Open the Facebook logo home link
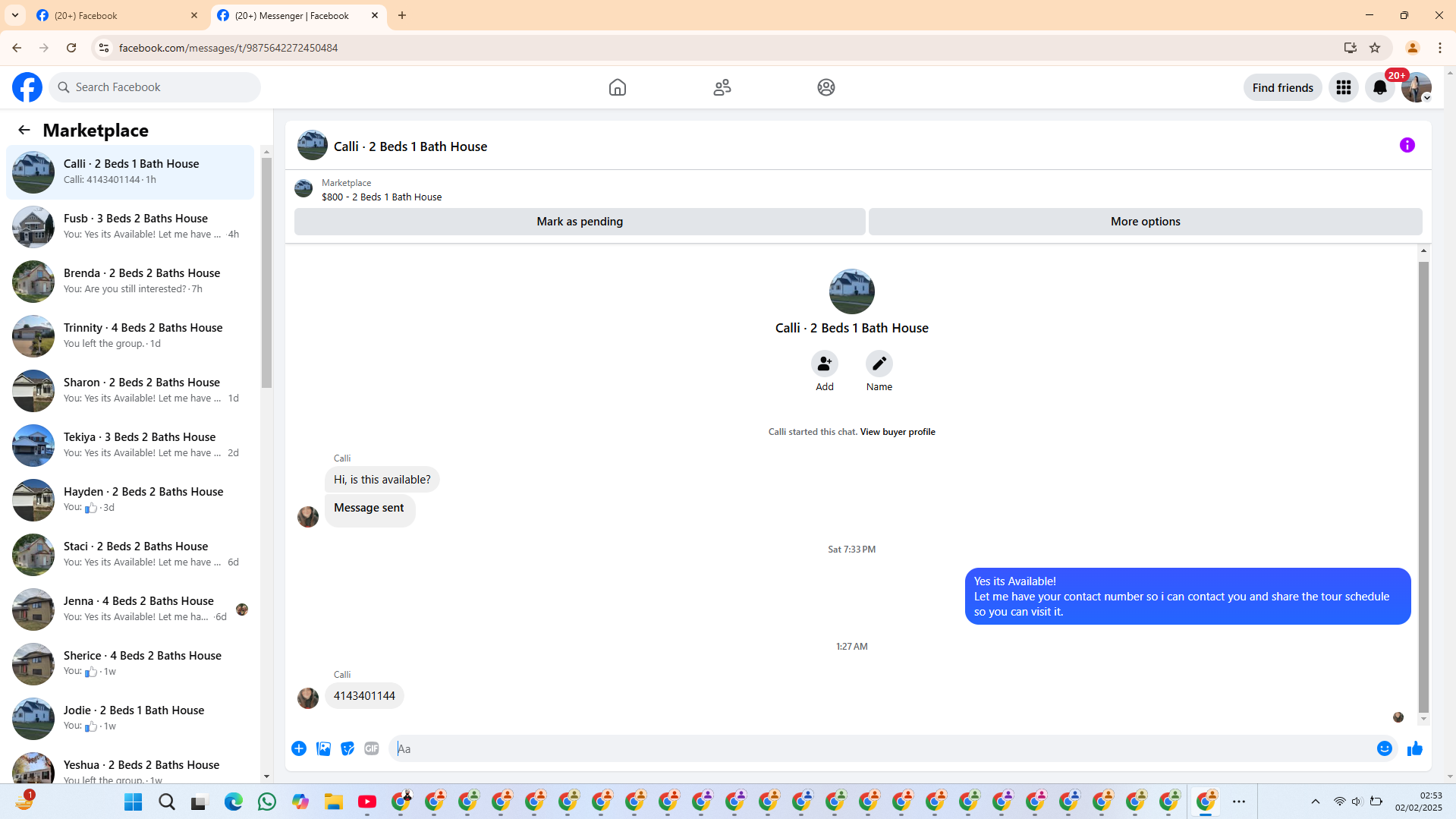Viewport: 1456px width, 819px height. point(27,87)
